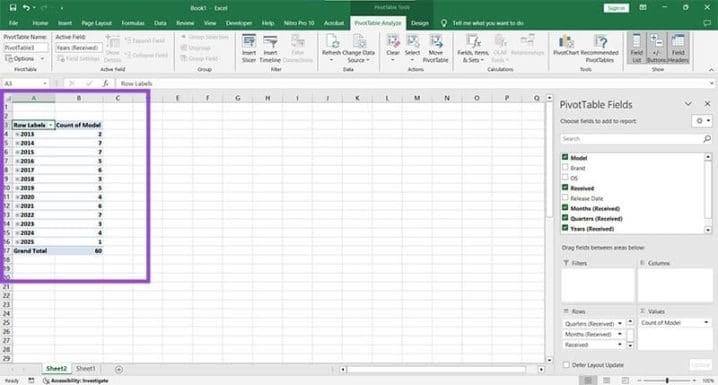Open the Change Data Source tool
Screen dimensions: 718x385
point(359,48)
